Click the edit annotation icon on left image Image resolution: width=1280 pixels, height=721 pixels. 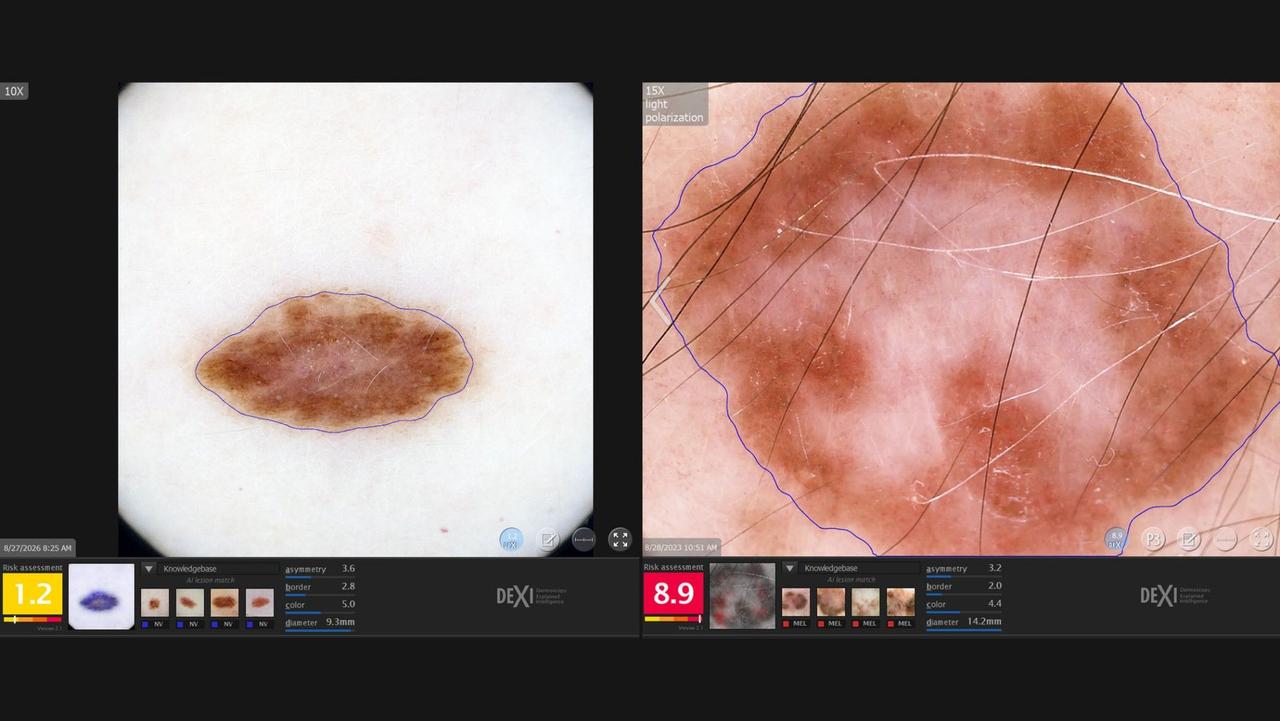coord(548,540)
